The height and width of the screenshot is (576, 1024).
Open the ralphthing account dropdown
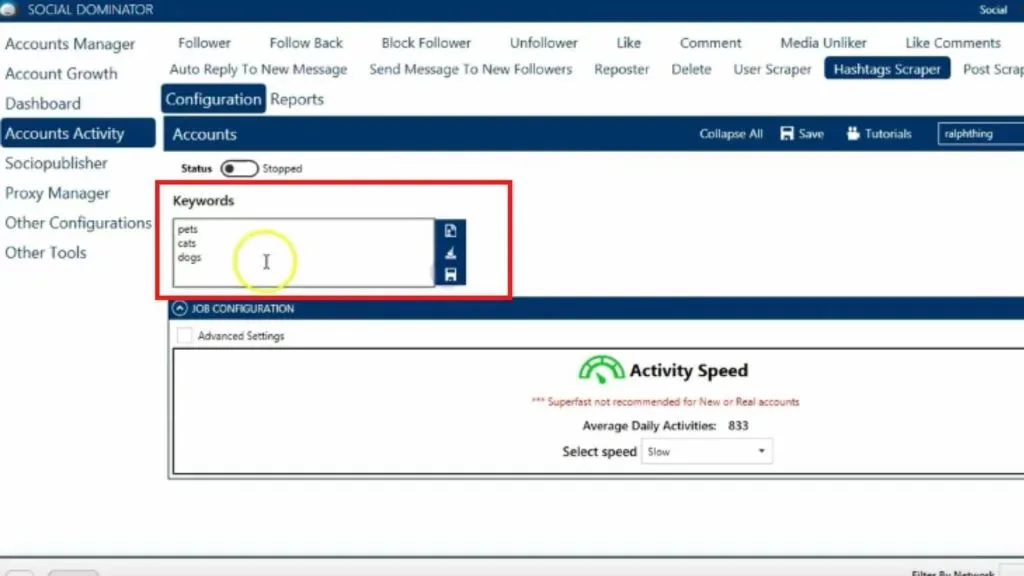(980, 134)
